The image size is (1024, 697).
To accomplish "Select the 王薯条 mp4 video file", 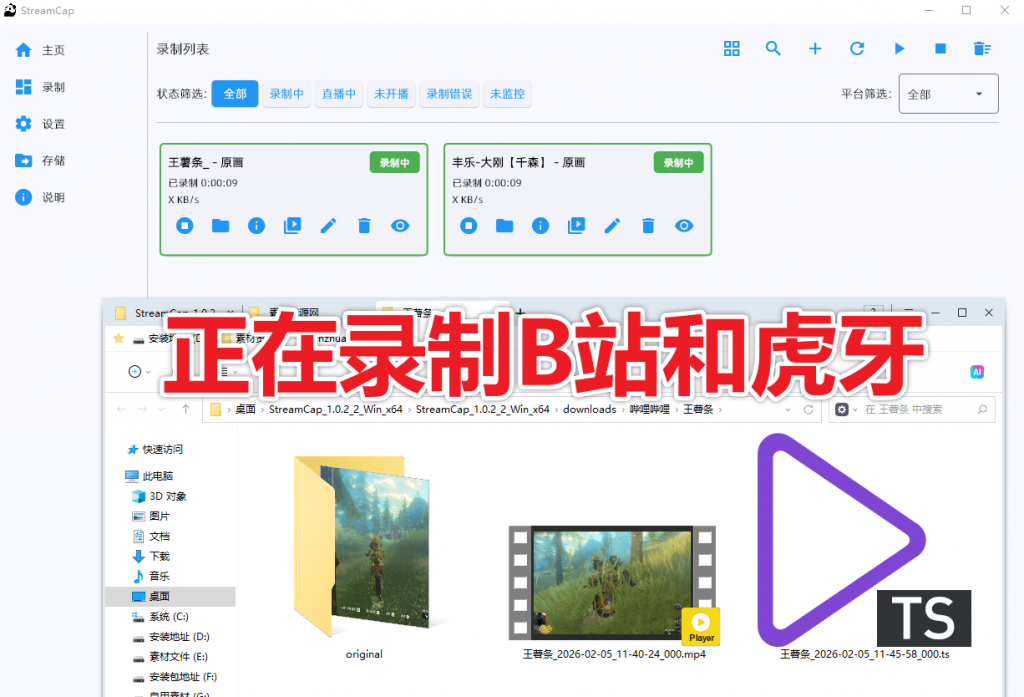I will pyautogui.click(x=614, y=591).
